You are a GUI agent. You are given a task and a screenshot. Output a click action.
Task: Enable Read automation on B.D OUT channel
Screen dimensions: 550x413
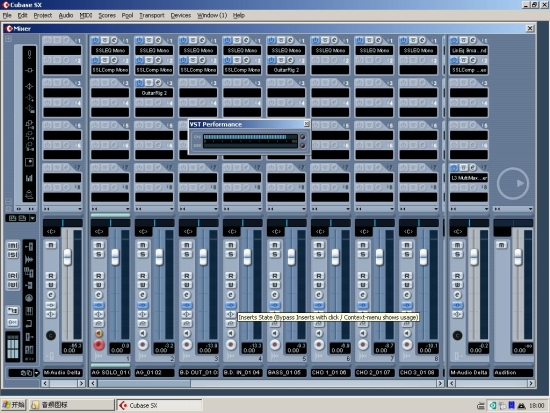(x=187, y=276)
